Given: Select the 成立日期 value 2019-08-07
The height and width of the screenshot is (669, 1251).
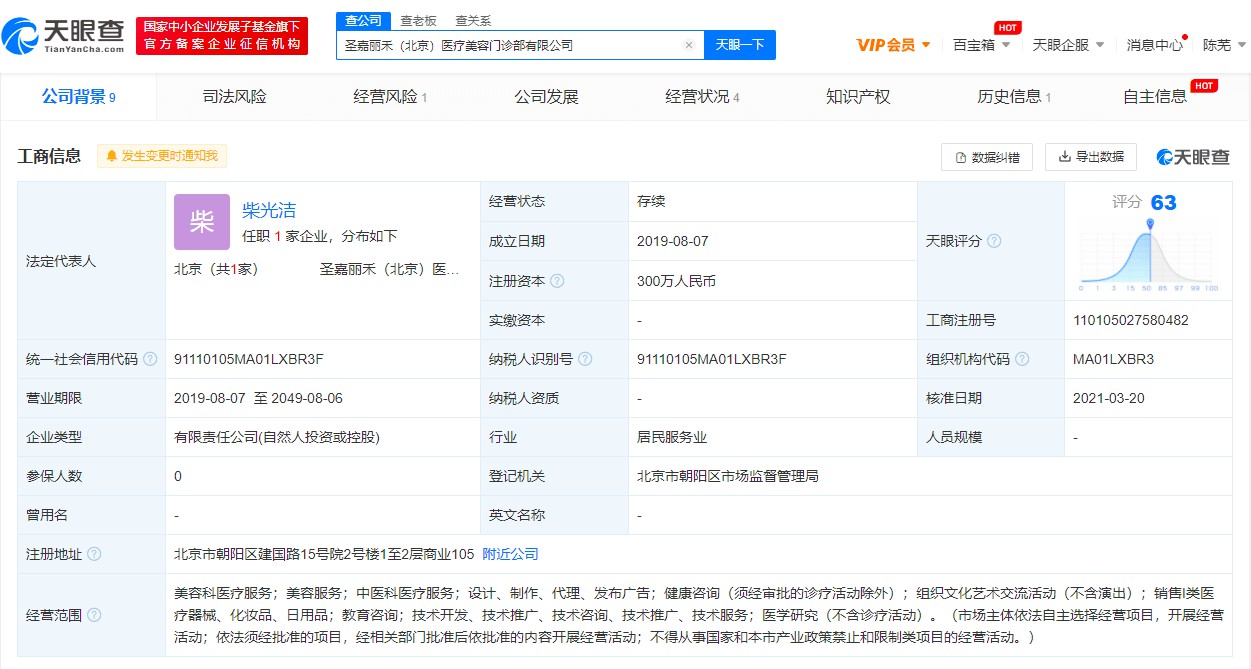Looking at the screenshot, I should pos(674,241).
